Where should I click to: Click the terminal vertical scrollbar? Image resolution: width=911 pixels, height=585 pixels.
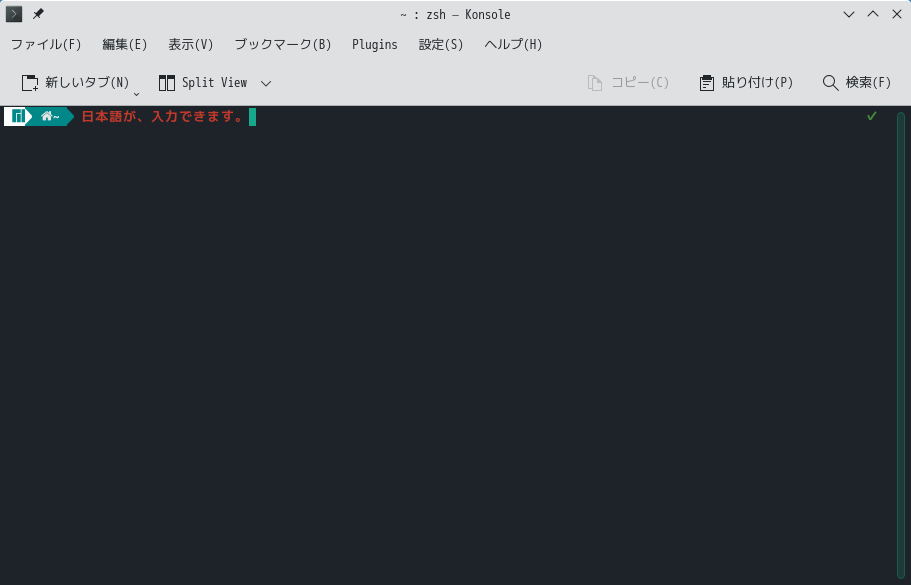click(x=901, y=345)
